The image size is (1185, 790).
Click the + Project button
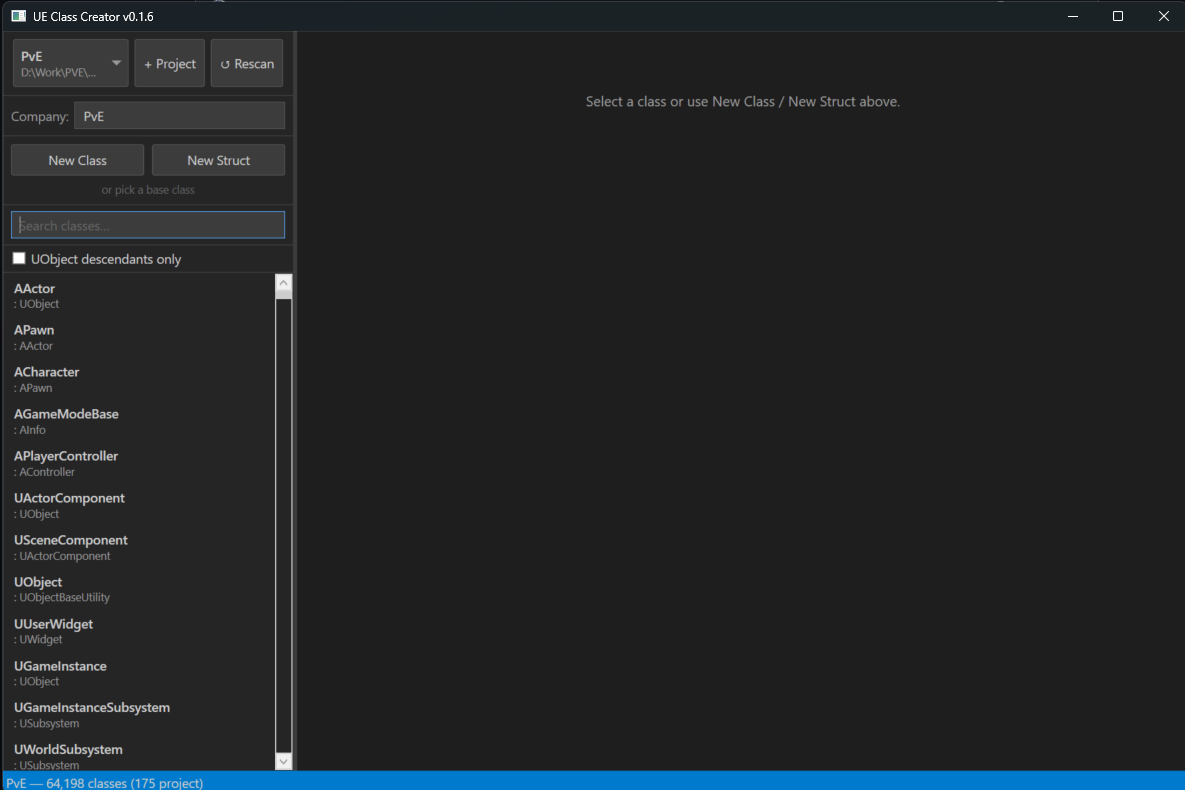[169, 64]
